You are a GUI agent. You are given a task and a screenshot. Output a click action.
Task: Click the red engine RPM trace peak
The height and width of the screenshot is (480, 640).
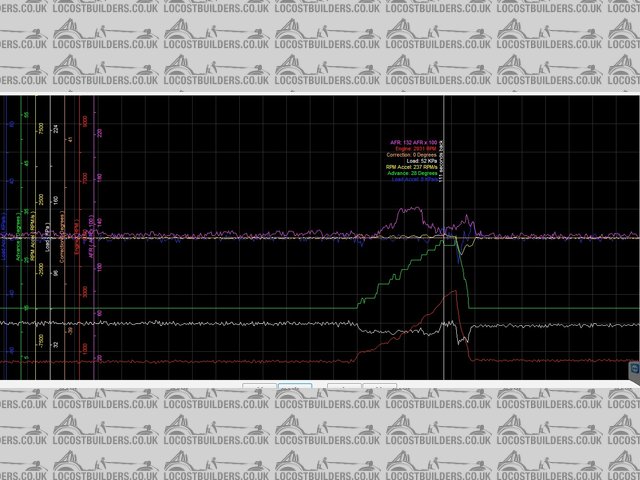pyautogui.click(x=456, y=291)
